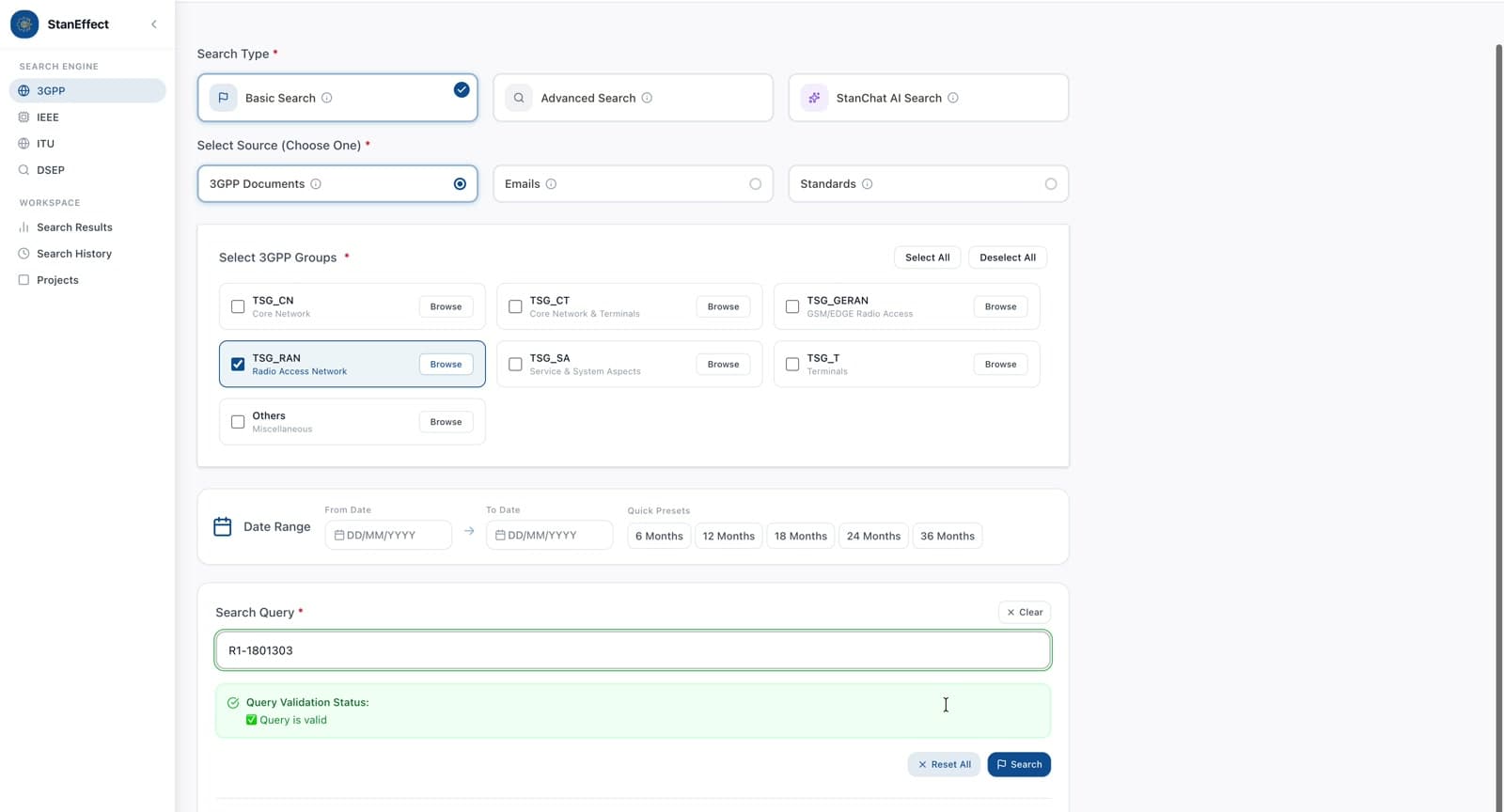This screenshot has height=812, width=1504.
Task: Click Reset All button
Action: tap(944, 764)
